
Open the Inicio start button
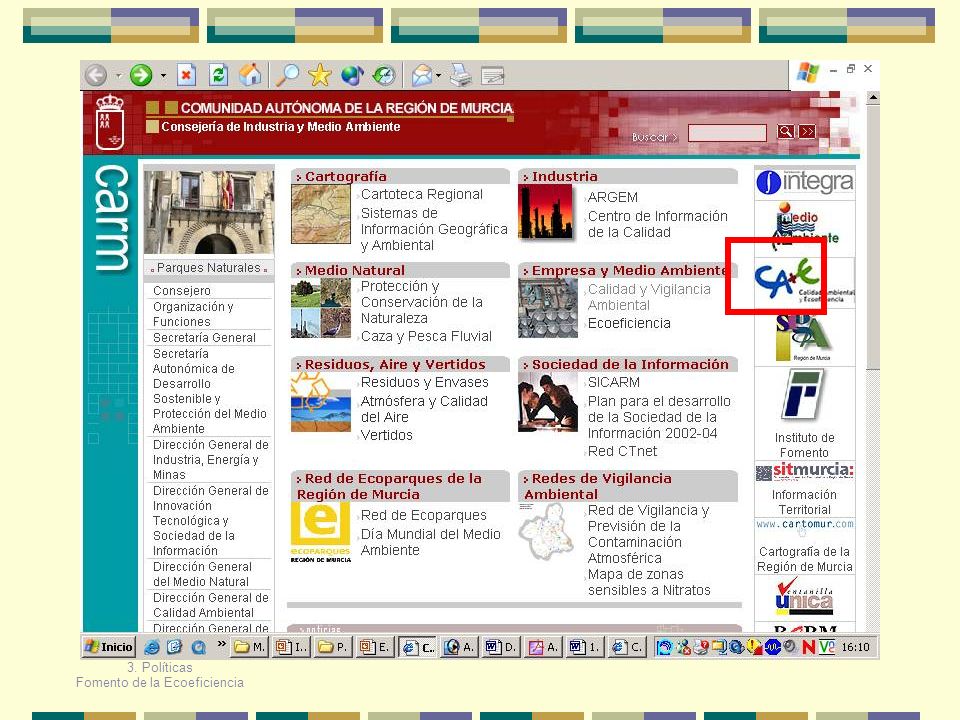109,647
